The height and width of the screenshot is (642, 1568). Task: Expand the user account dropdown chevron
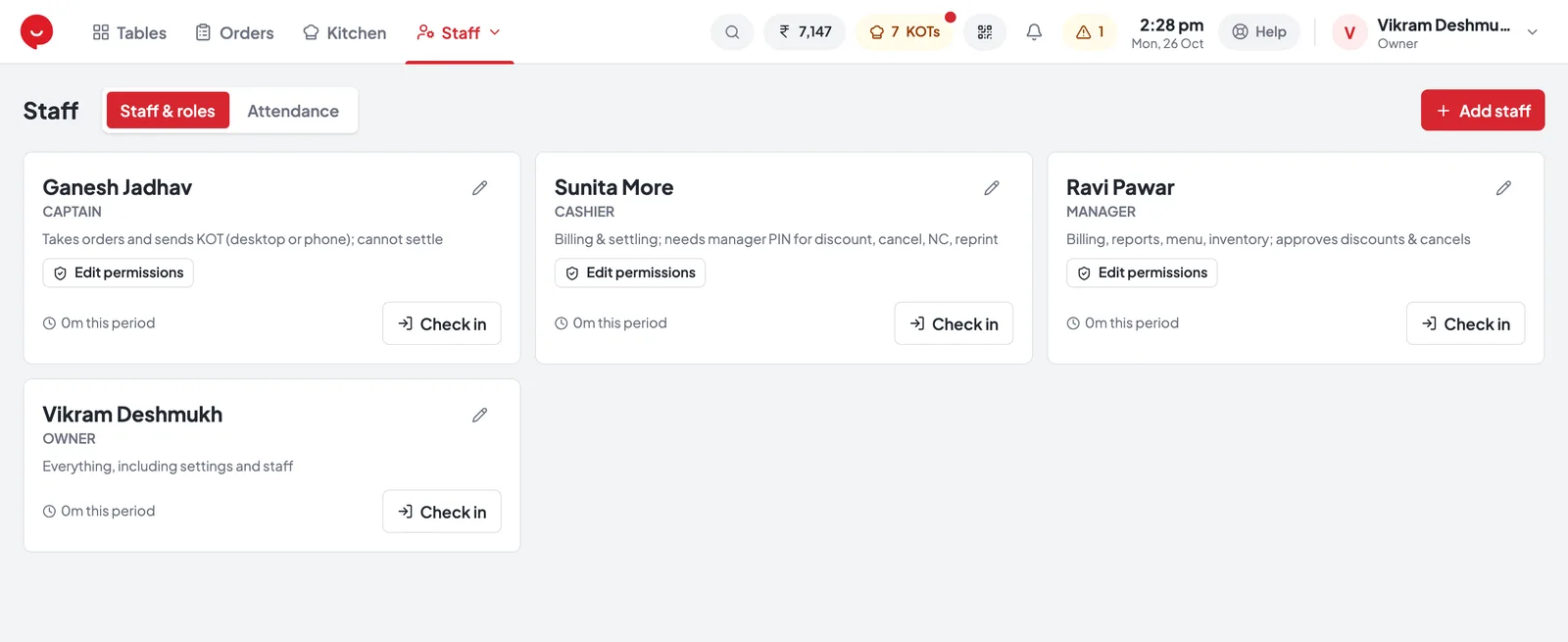[x=1533, y=32]
